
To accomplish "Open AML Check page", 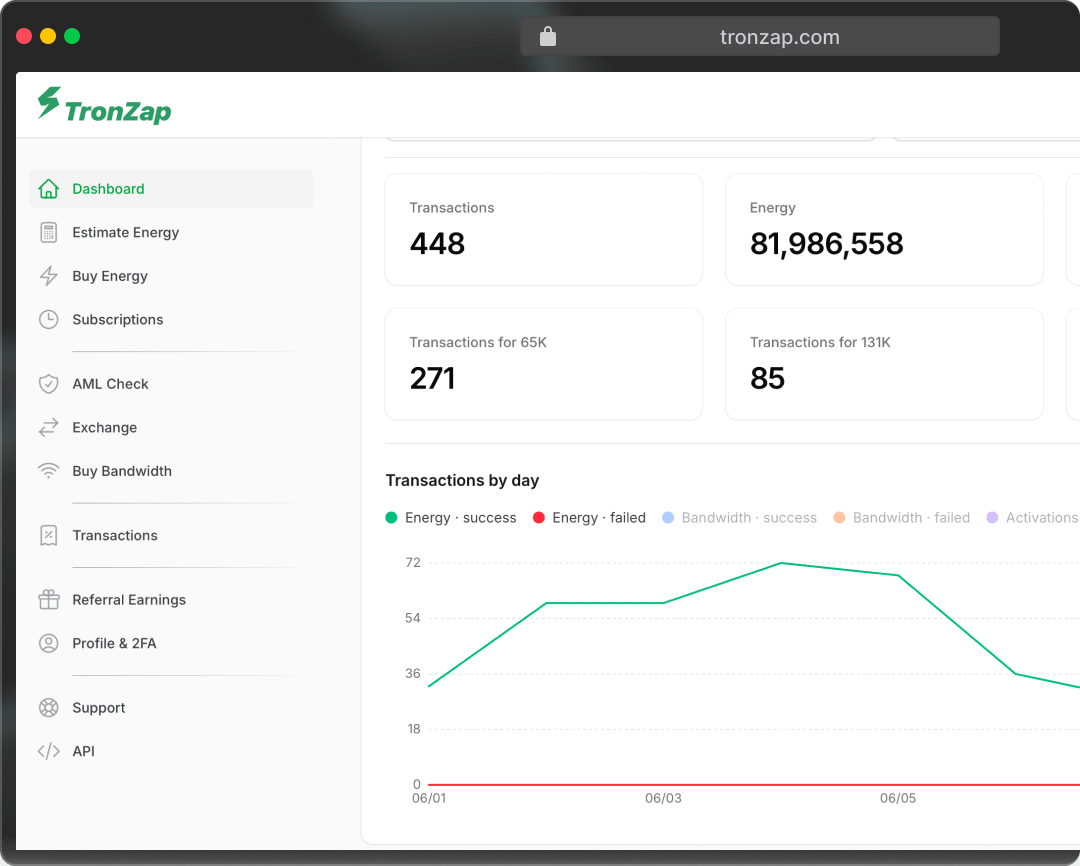I will 172,384.
